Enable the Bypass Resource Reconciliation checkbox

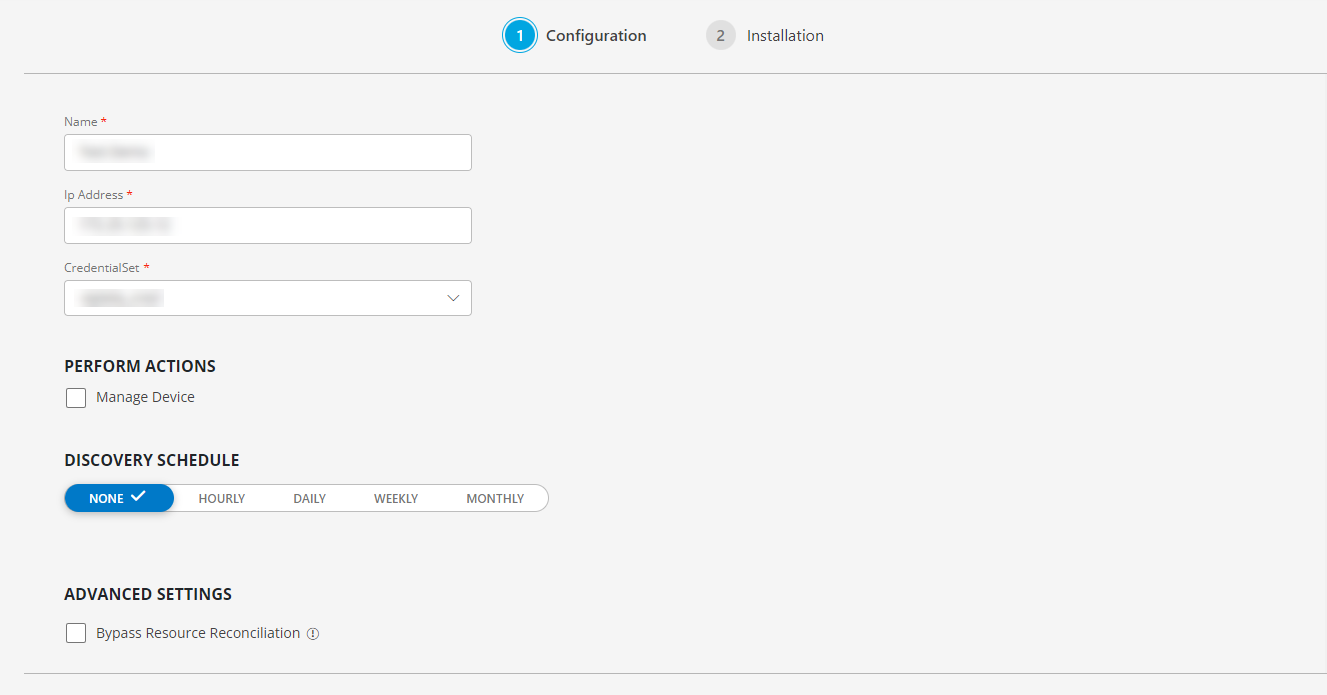point(76,632)
